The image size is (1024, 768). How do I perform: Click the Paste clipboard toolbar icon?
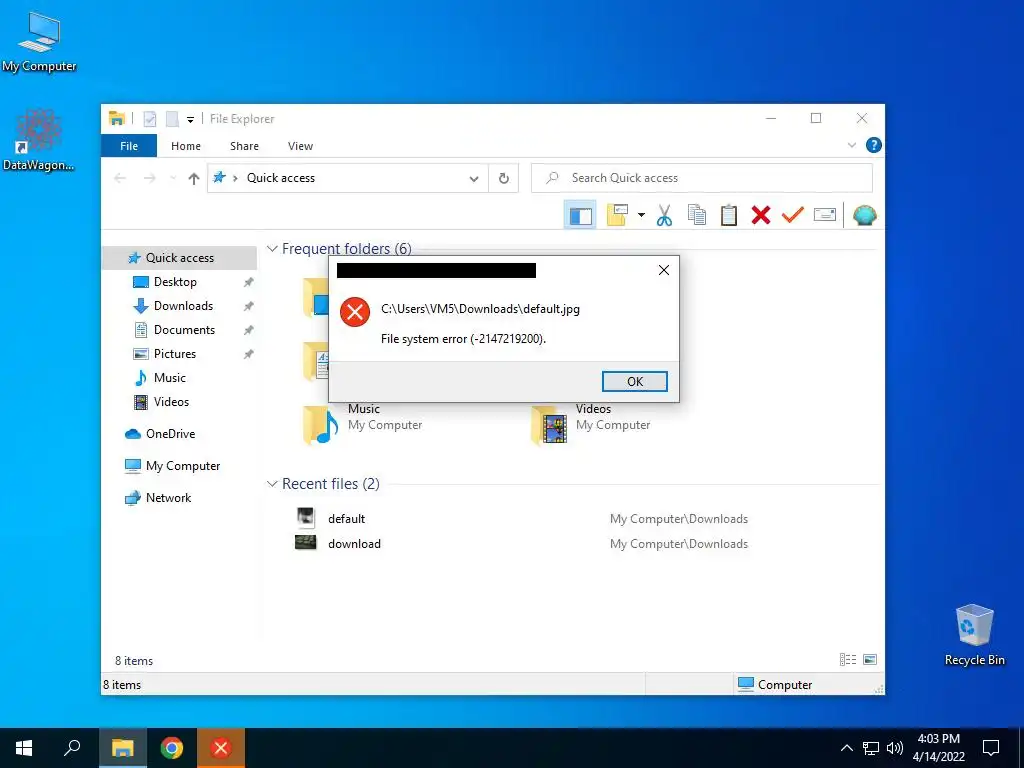click(x=728, y=215)
